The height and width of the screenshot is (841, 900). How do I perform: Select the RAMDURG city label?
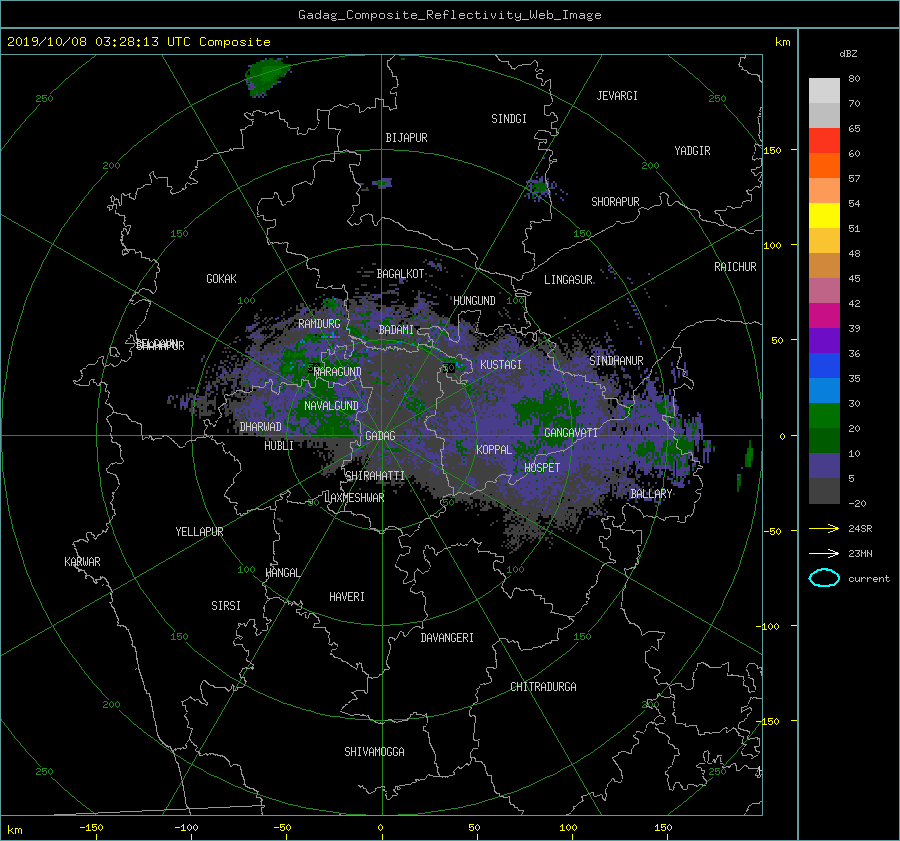pos(319,324)
